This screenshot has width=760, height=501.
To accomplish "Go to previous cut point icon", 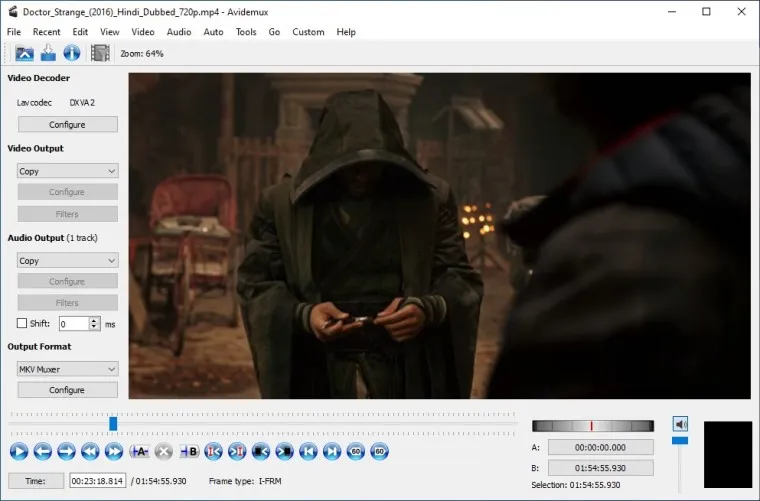I will pyautogui.click(x=213, y=452).
